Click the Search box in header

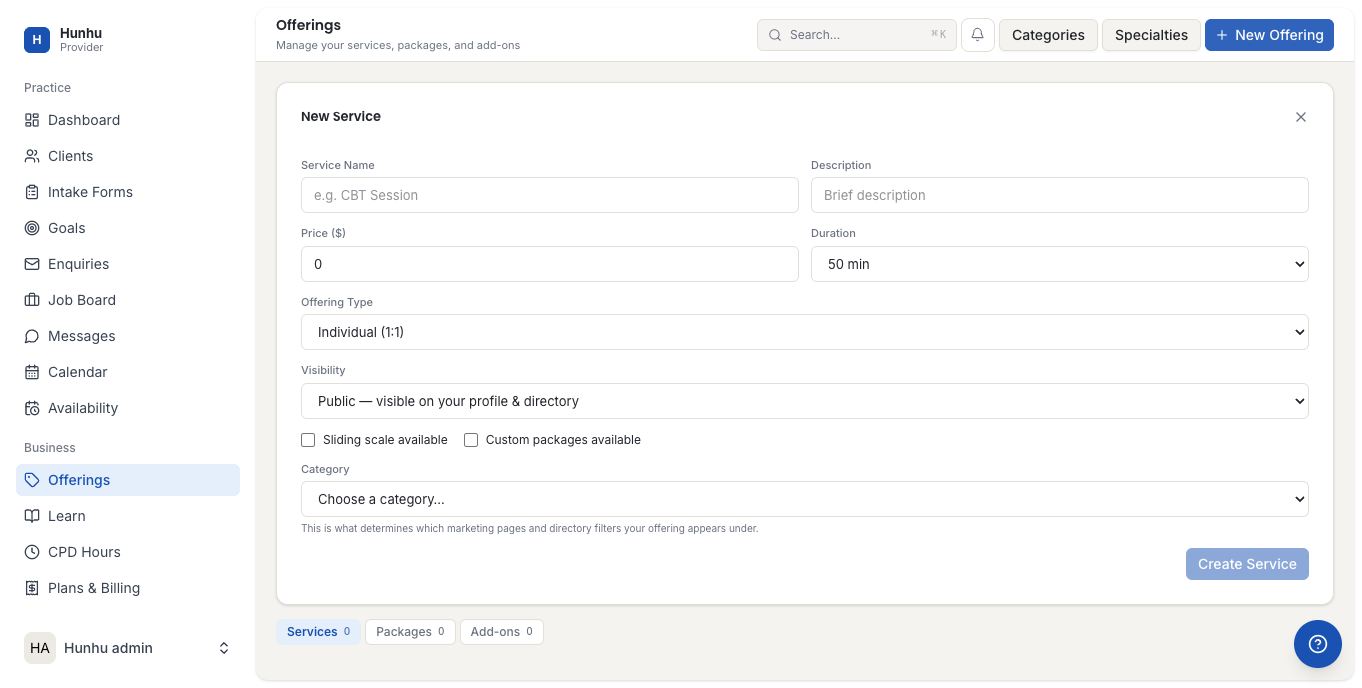(x=857, y=35)
